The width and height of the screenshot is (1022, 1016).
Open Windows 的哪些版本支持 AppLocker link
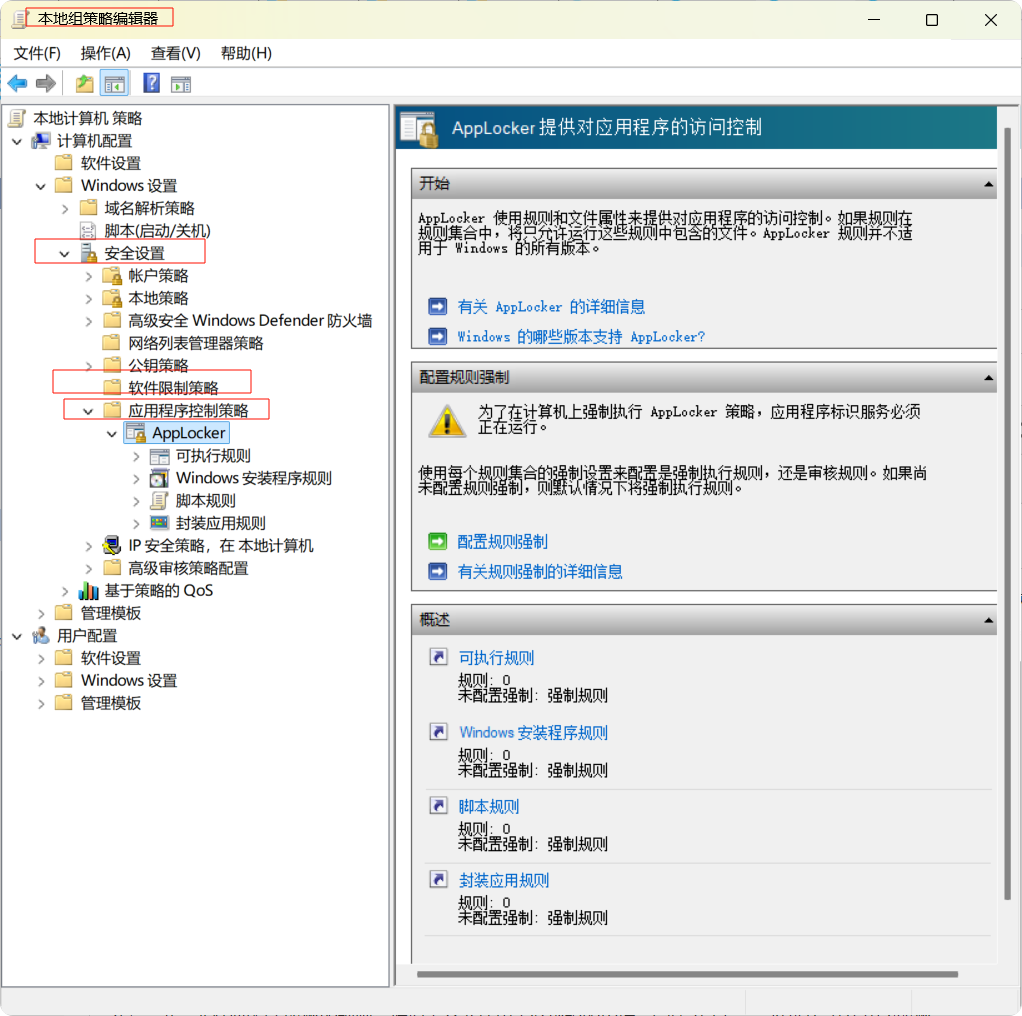tap(581, 336)
